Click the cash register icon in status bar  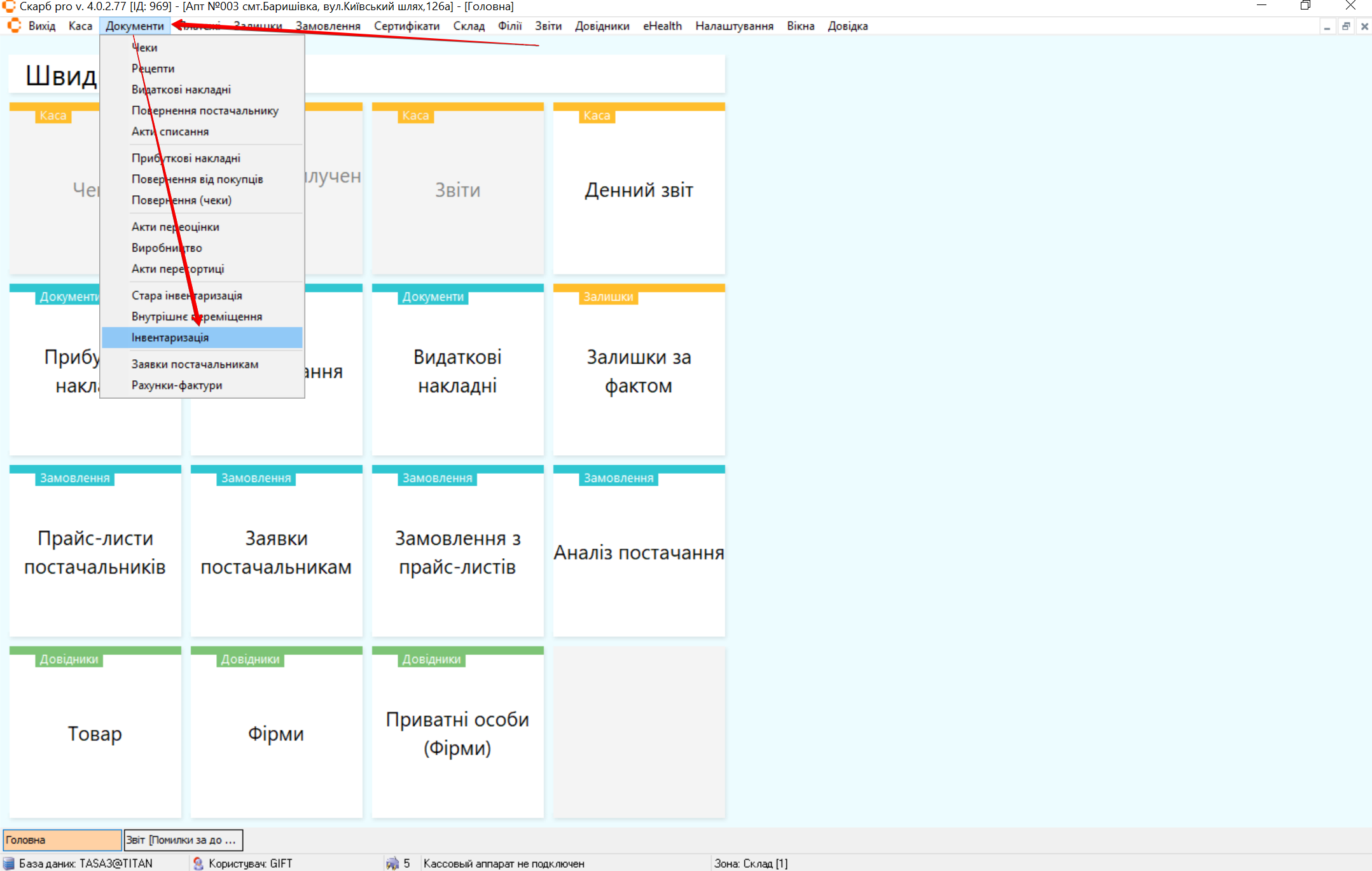click(392, 863)
